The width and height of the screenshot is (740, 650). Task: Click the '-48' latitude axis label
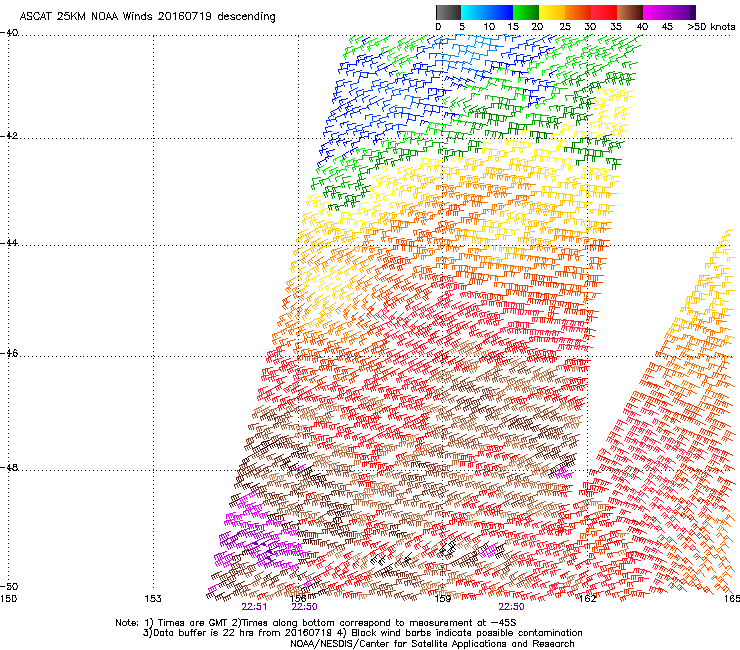[x=9, y=467]
